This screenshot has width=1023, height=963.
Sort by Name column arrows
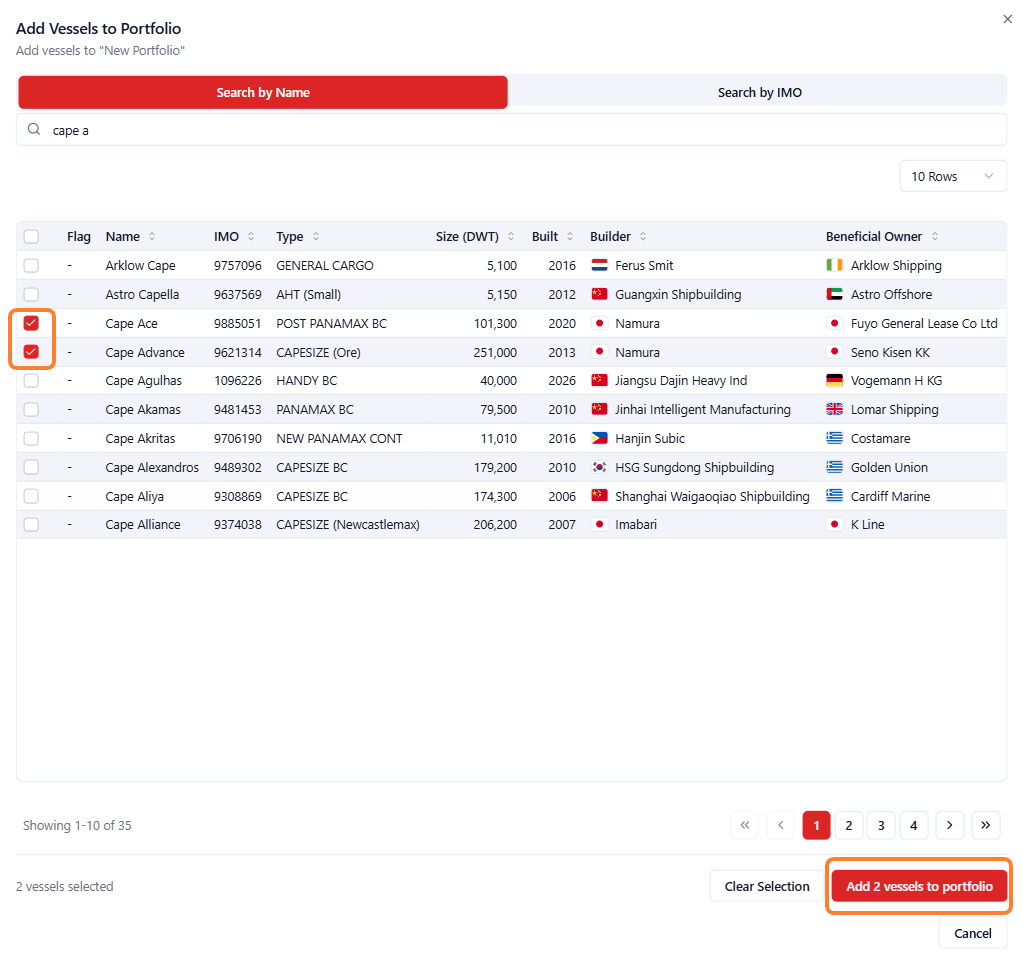click(x=152, y=236)
